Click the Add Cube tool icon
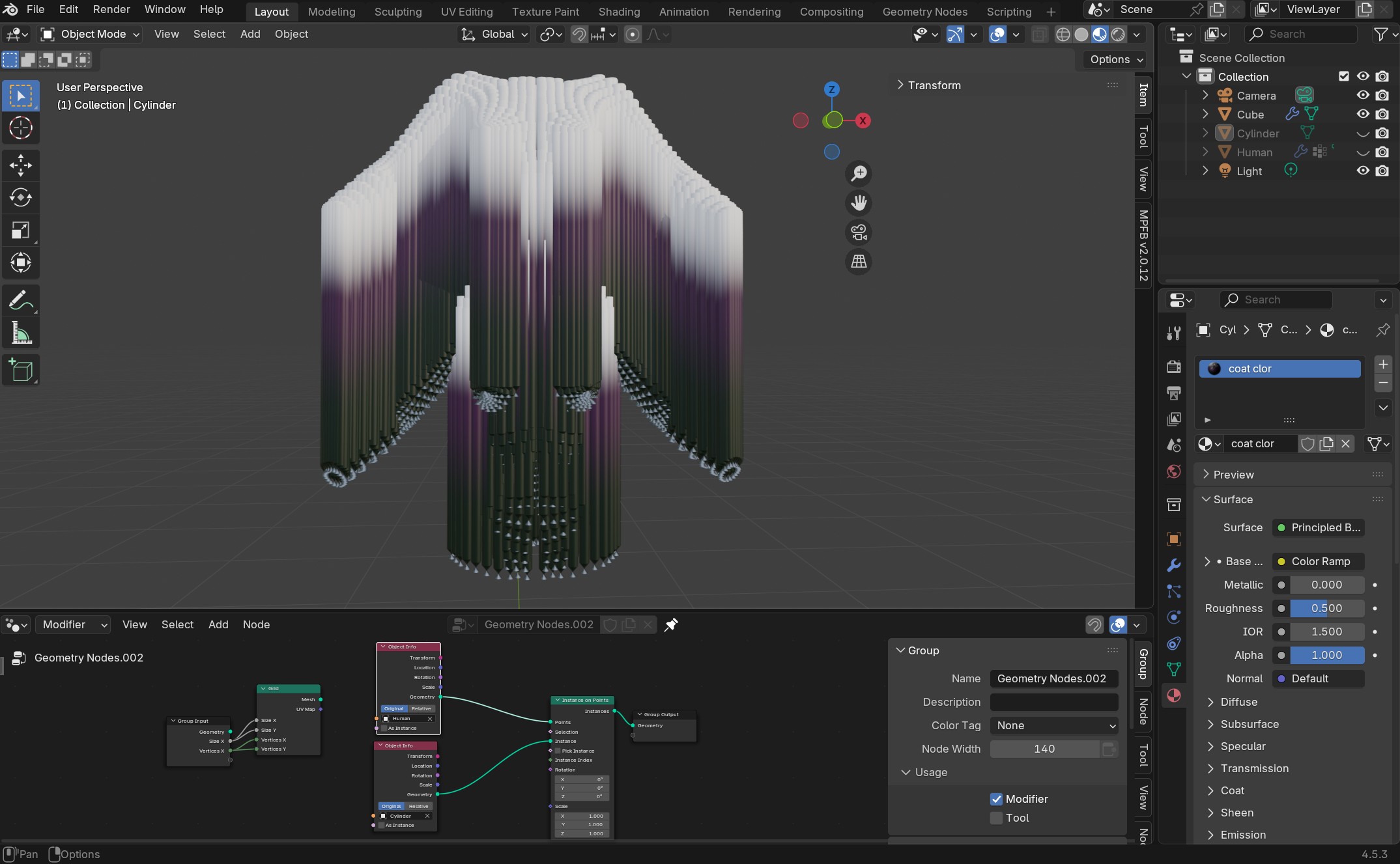This screenshot has height=864, width=1400. pyautogui.click(x=21, y=370)
